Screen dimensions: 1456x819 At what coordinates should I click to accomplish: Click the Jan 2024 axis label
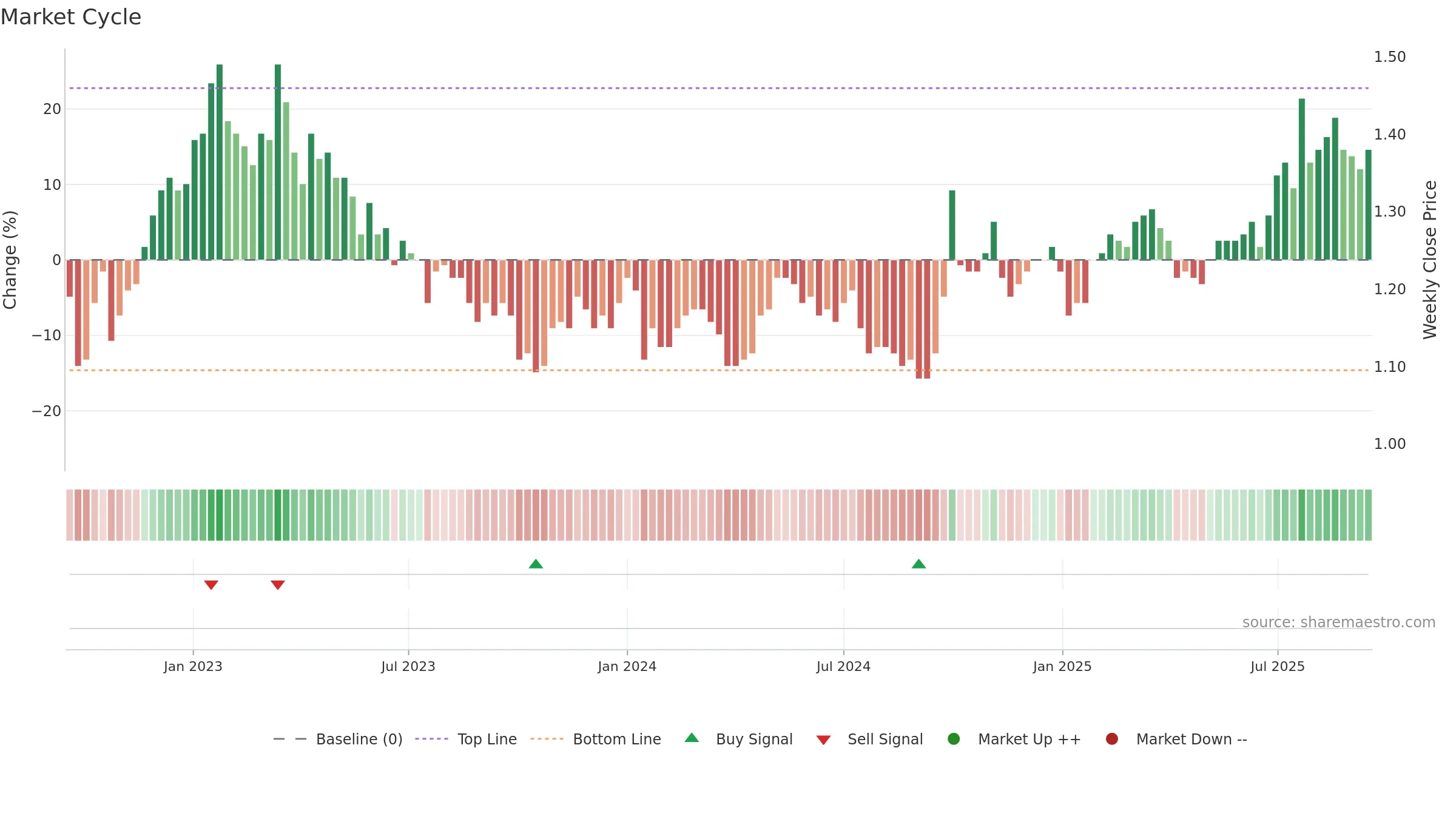pos(627,667)
